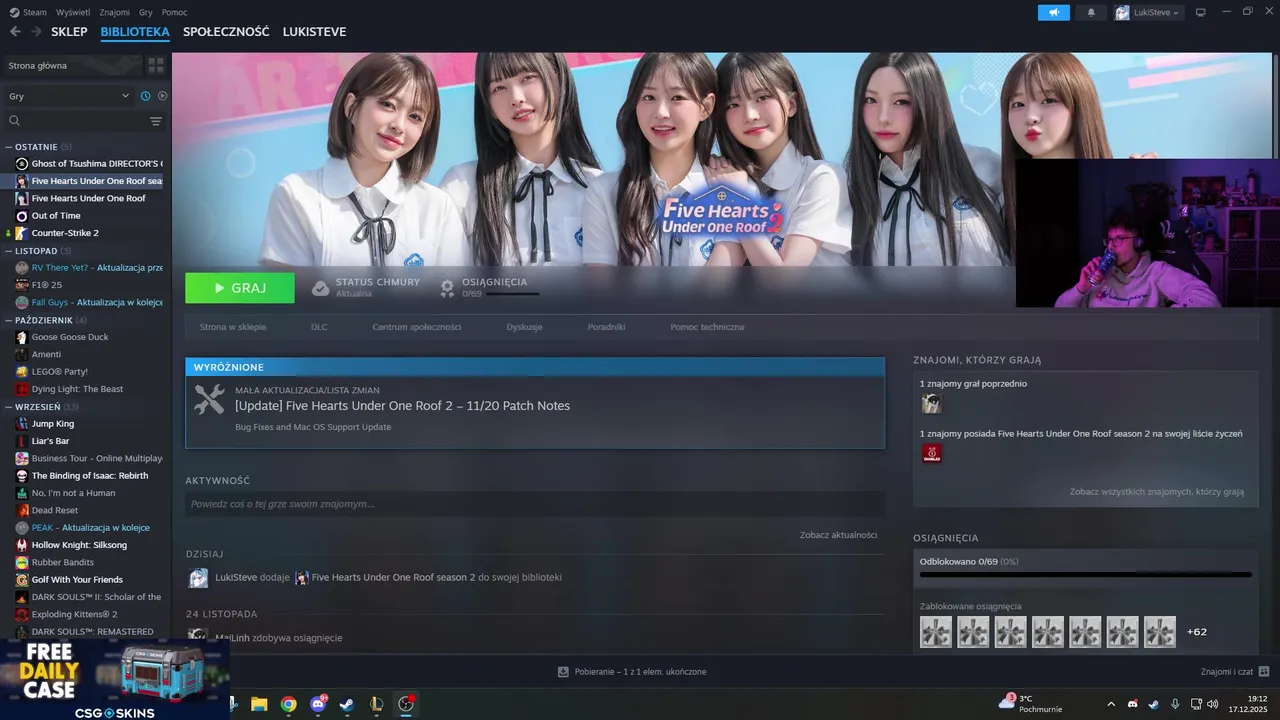Open the Dyskusje link
Screen dimensions: 1280x720
pyautogui.click(x=524, y=327)
